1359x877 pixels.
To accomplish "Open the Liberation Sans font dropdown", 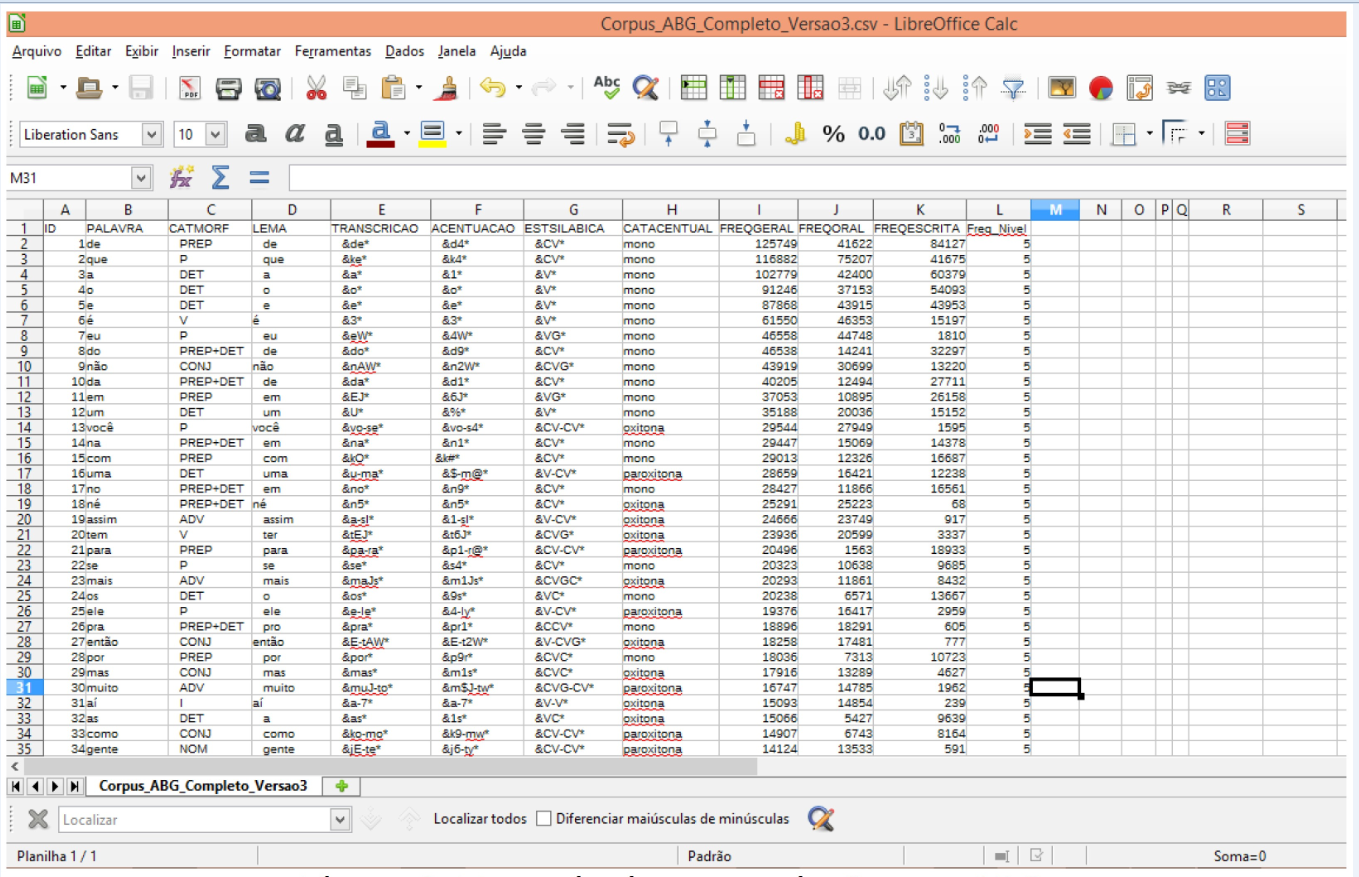I will point(152,134).
